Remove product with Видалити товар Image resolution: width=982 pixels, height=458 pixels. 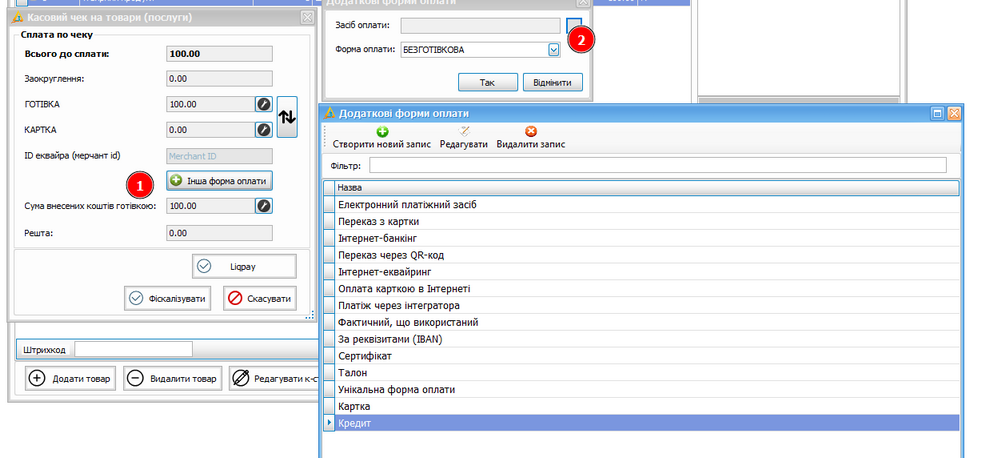(x=173, y=378)
